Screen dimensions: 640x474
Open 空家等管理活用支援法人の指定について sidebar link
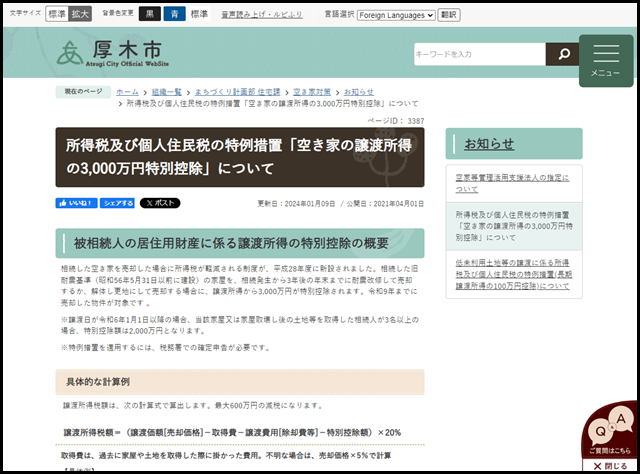point(512,183)
